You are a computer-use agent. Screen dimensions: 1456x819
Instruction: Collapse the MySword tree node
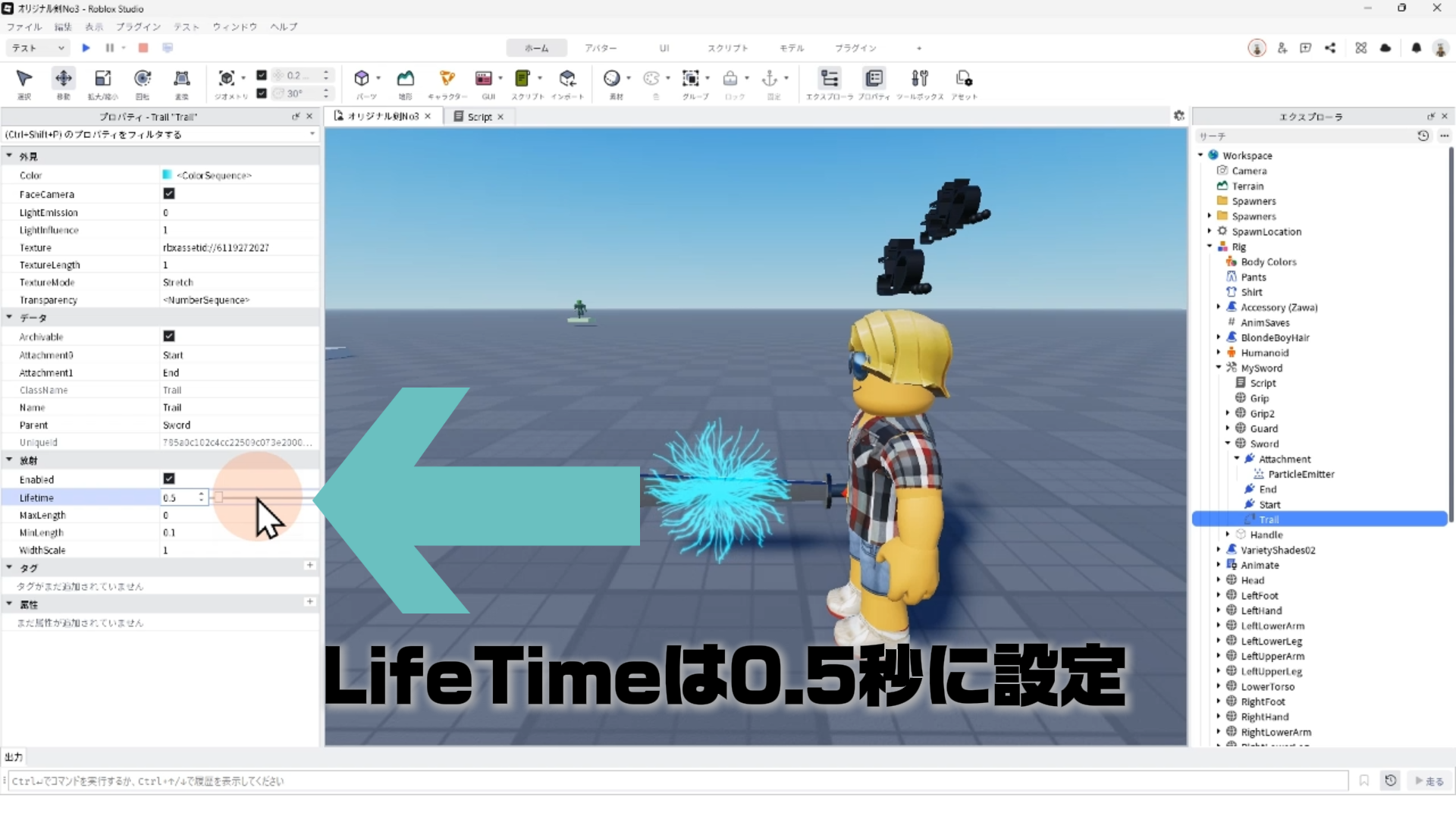click(x=1219, y=368)
